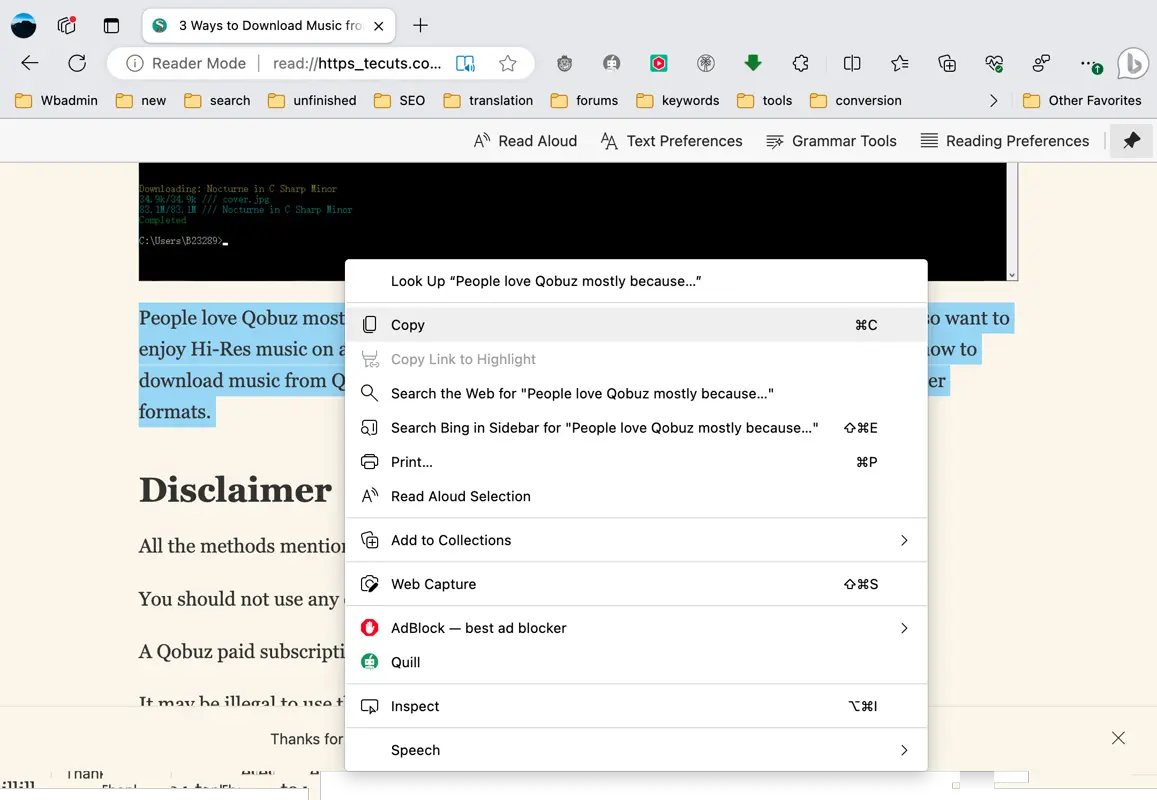Click the profile avatar icon

click(24, 26)
